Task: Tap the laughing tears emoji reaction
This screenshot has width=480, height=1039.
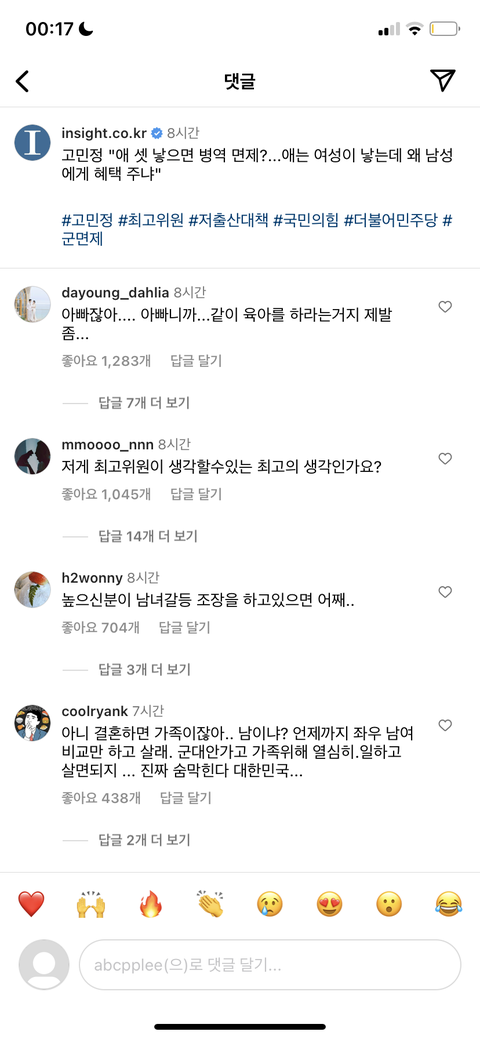Action: 449,904
